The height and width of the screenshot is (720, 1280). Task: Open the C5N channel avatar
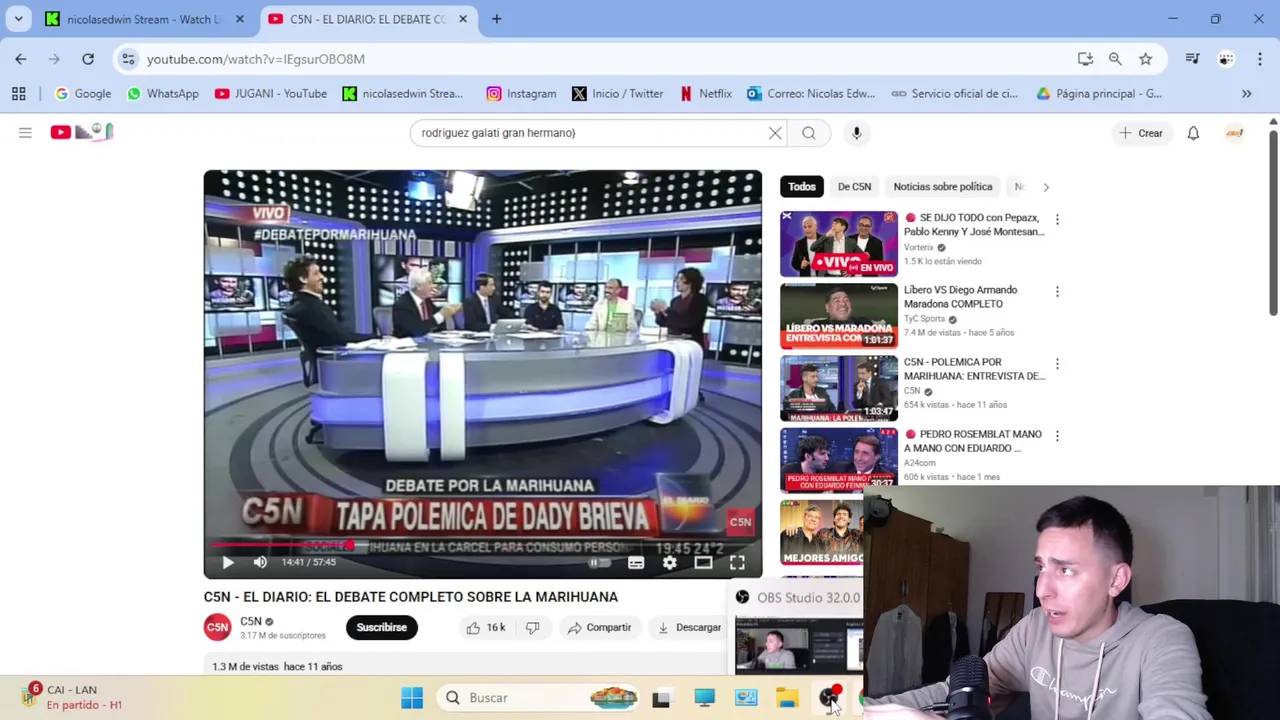click(217, 627)
